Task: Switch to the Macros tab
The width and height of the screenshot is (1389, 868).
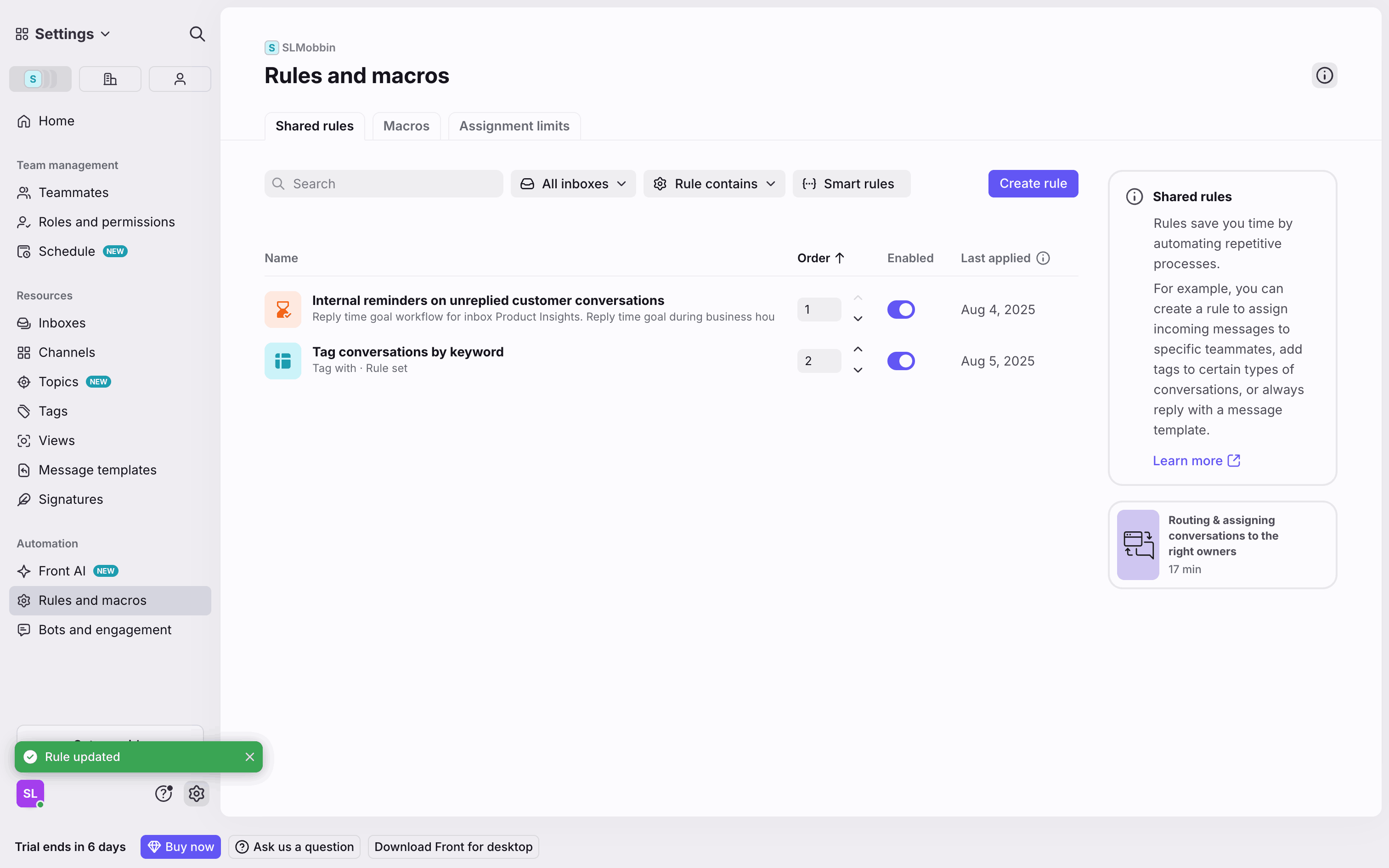Action: tap(406, 126)
